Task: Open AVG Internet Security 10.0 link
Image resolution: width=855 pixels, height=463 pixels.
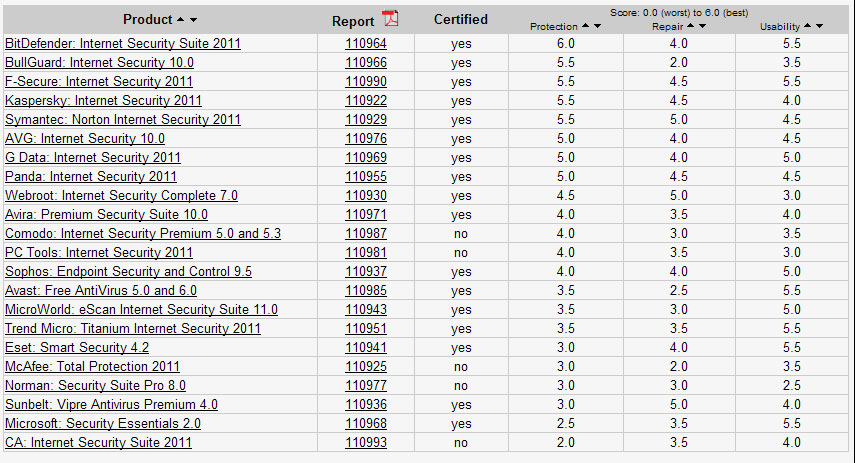Action: click(x=85, y=139)
